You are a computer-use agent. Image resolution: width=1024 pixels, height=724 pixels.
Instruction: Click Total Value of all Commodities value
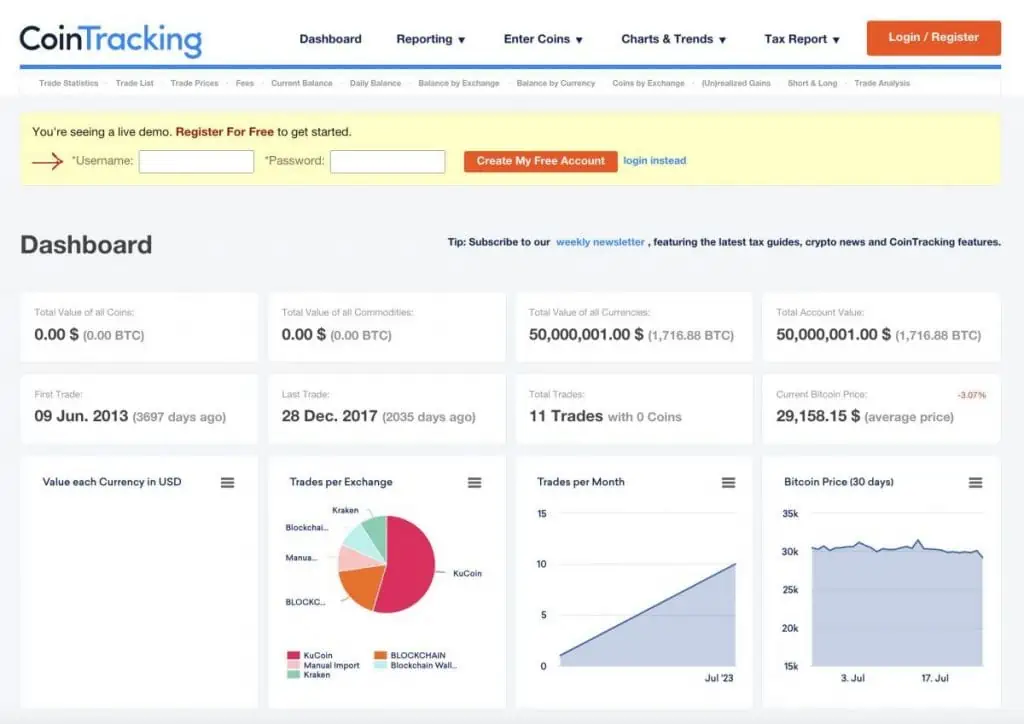pyautogui.click(x=336, y=335)
